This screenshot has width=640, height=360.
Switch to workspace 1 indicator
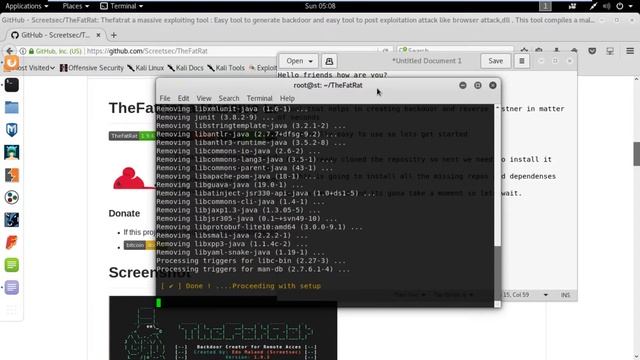[x=545, y=6]
